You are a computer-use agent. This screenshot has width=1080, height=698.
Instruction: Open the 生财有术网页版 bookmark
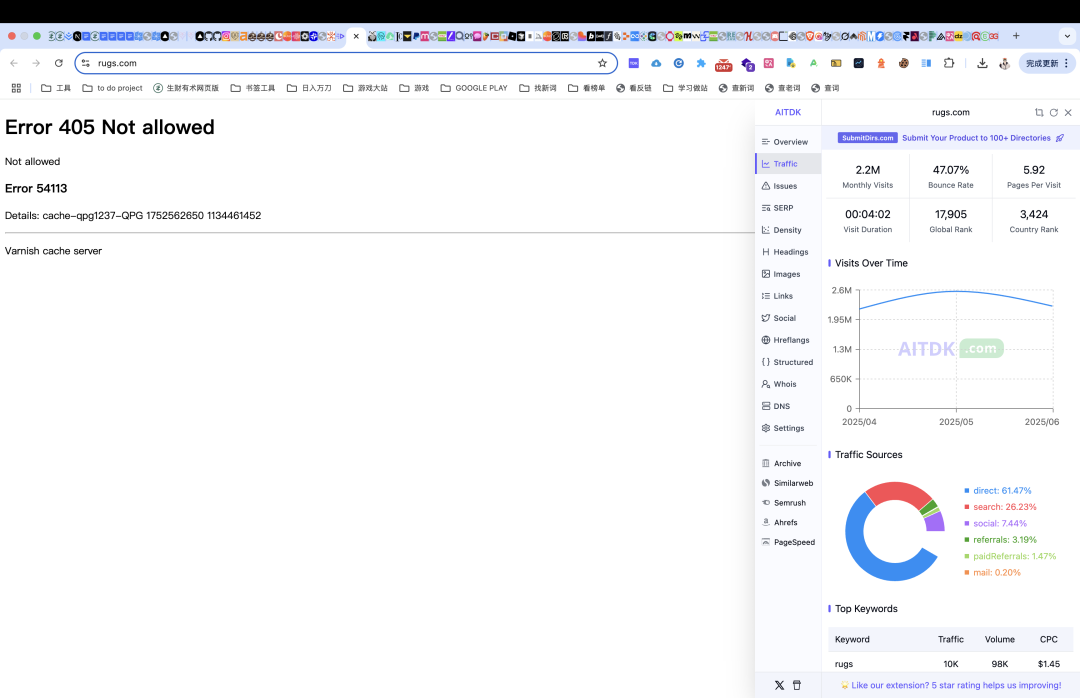pos(186,88)
